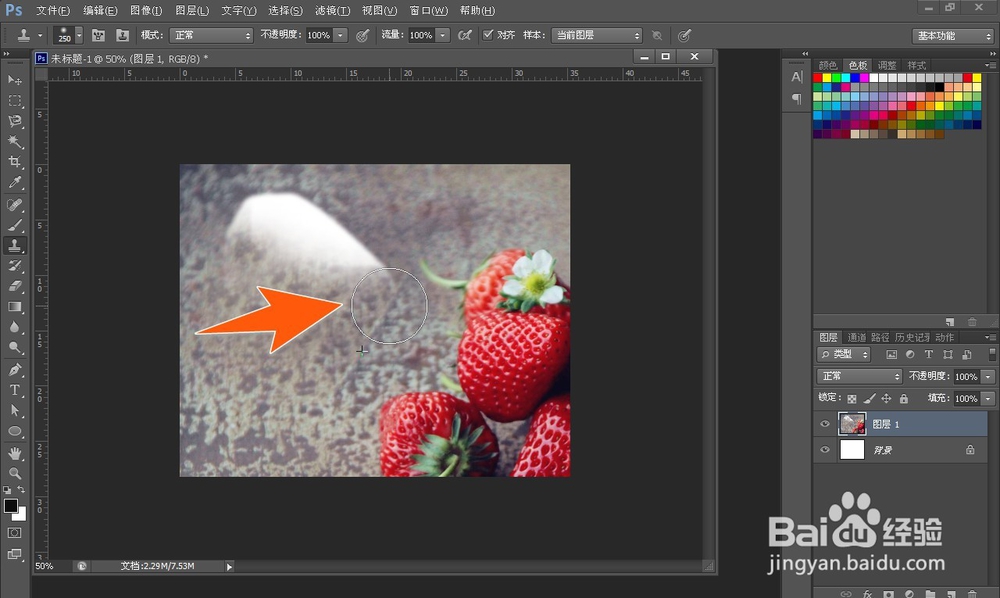The width and height of the screenshot is (1000, 598).
Task: Filter layers for type layers
Action: (x=929, y=354)
